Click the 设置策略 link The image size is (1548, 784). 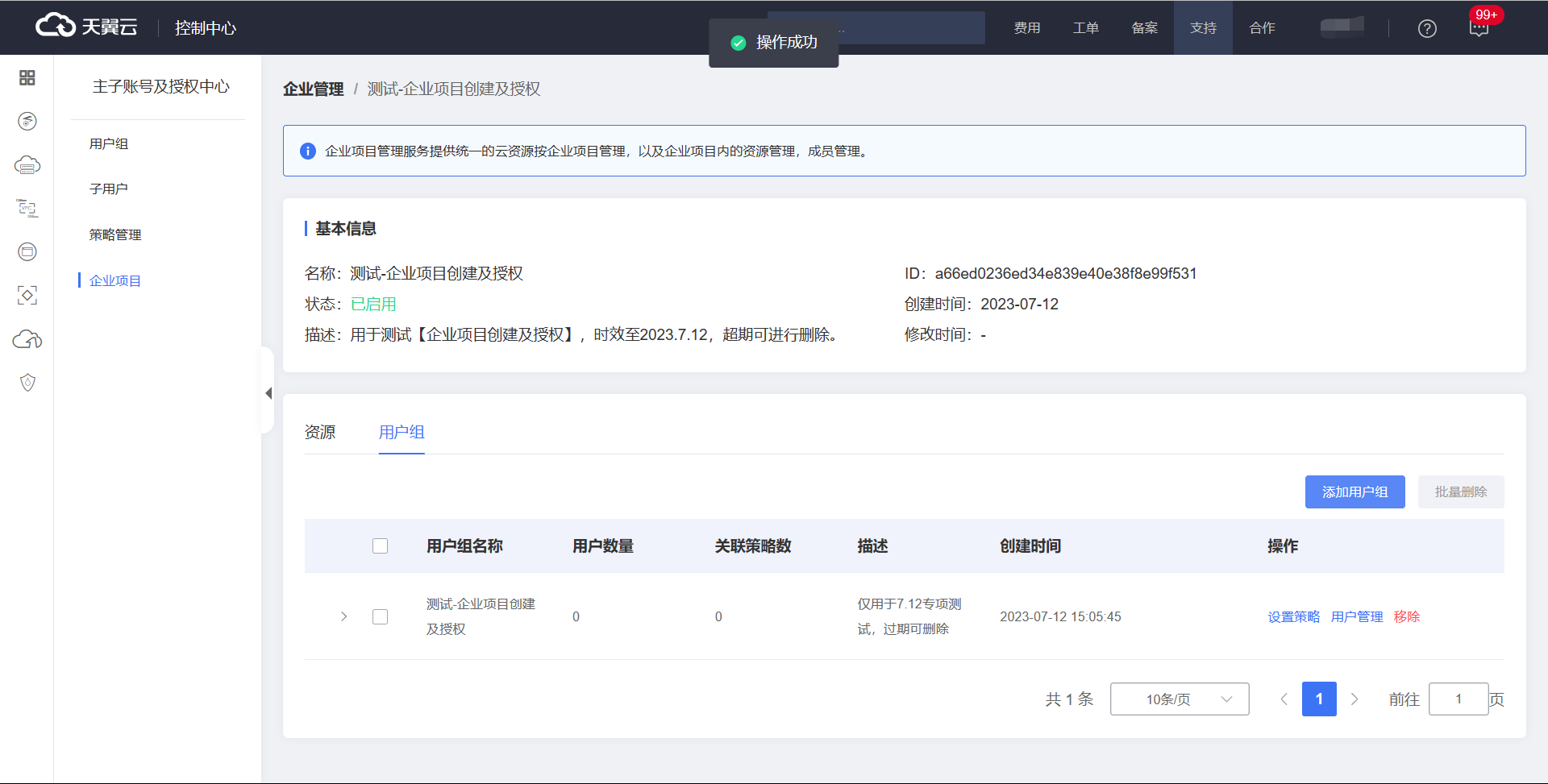pos(1293,616)
